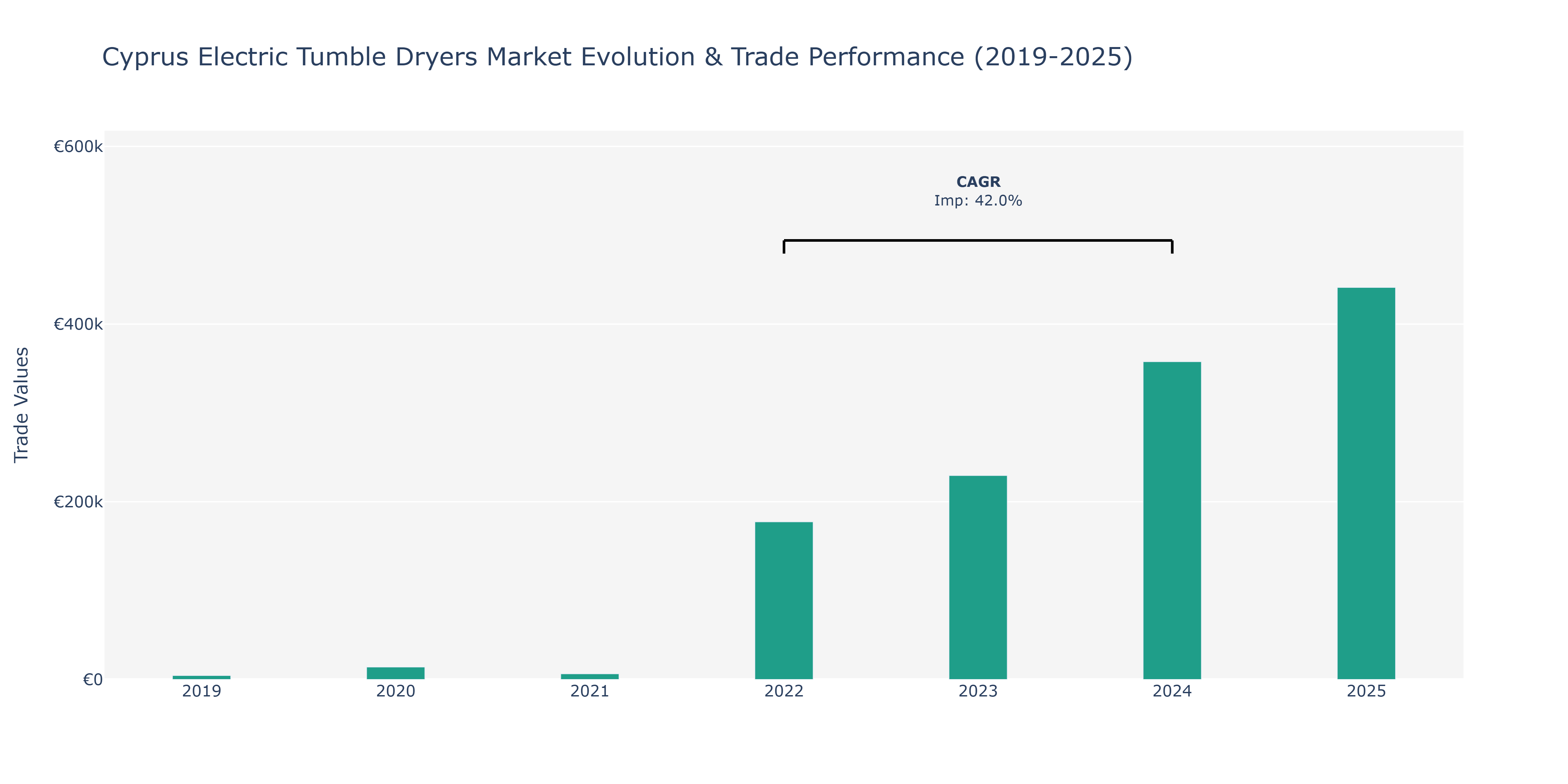The width and height of the screenshot is (1568, 784).
Task: Click the €200k axis label
Action: click(x=78, y=502)
